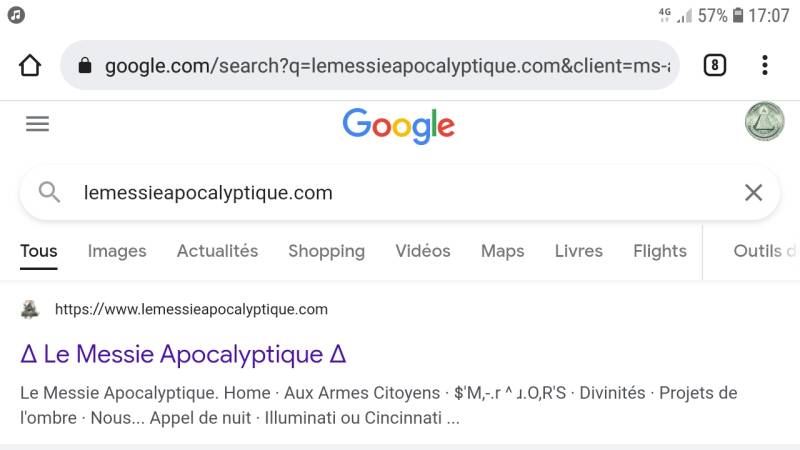Viewport: 800px width, 450px height.
Task: Open the Chrome three-dot overflow menu
Action: coord(764,66)
